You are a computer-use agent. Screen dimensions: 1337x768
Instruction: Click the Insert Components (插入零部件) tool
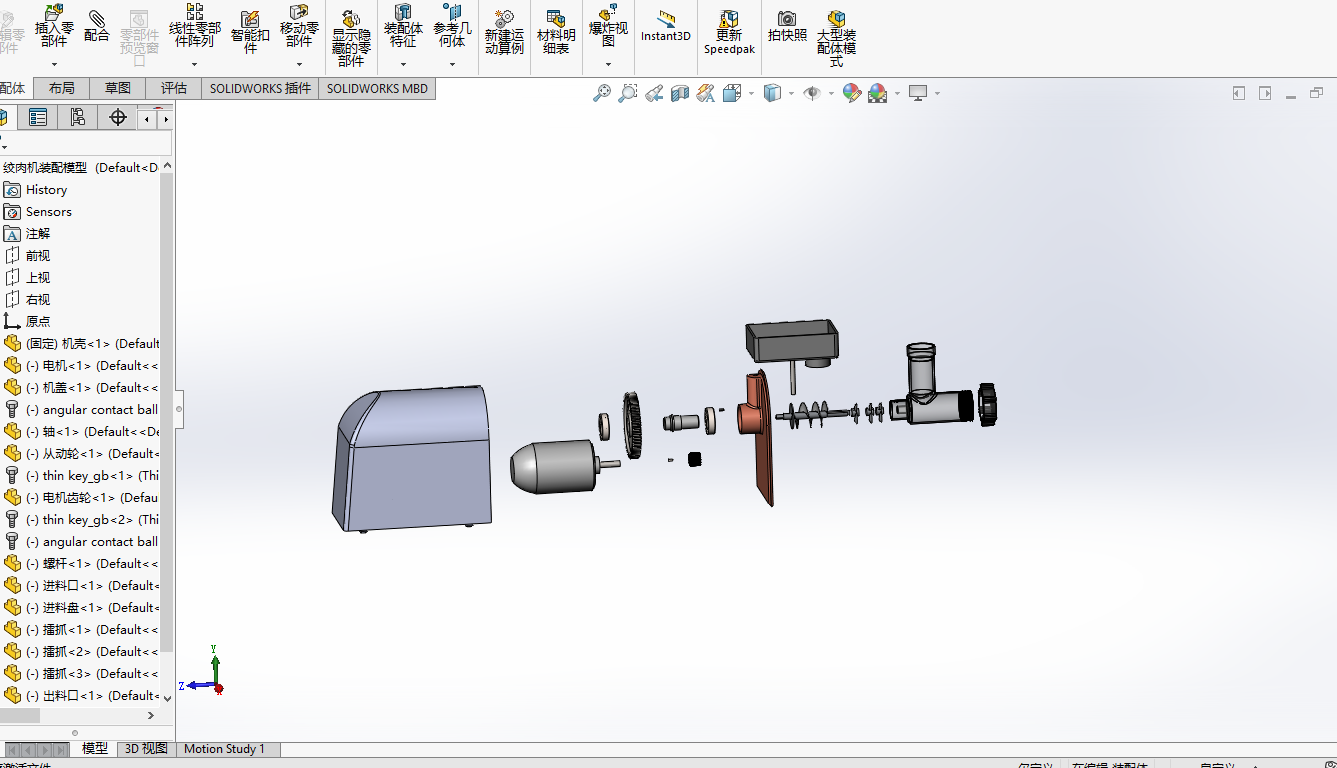pos(54,26)
